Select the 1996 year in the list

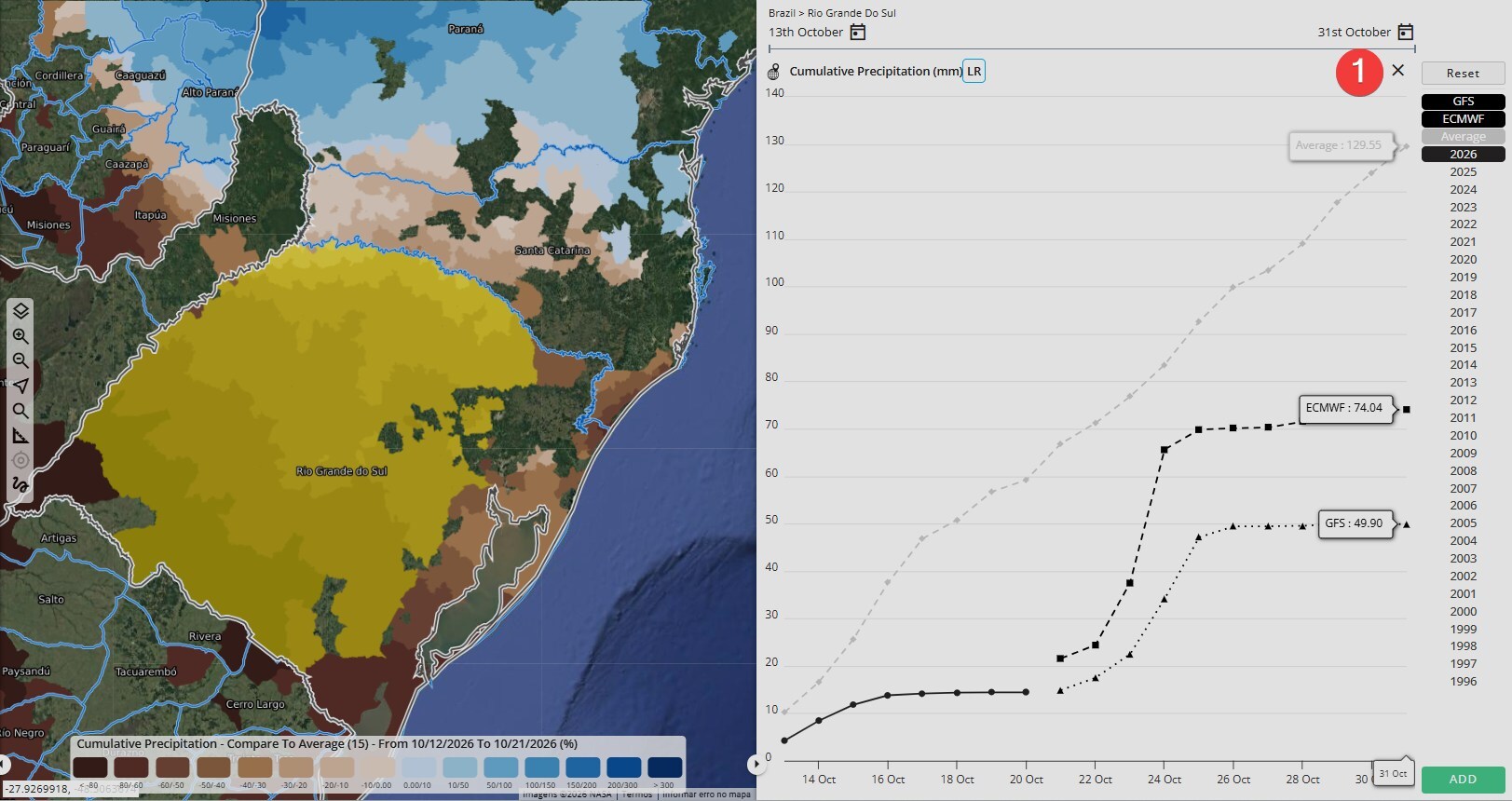[x=1463, y=682]
